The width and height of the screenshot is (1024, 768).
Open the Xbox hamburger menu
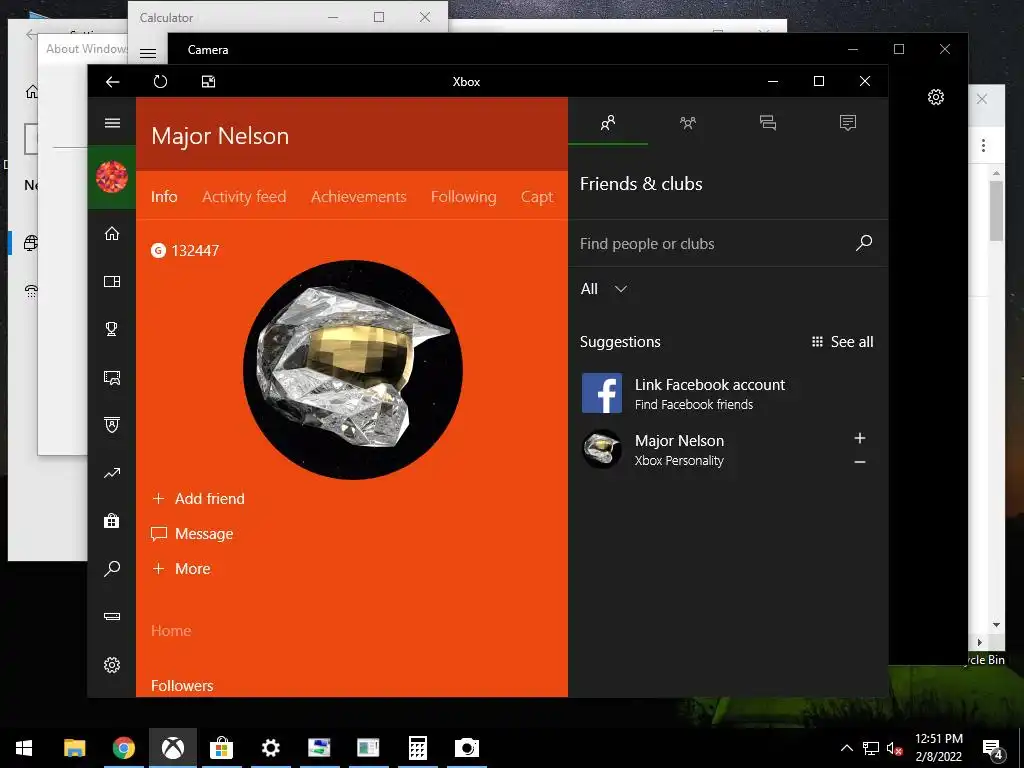pos(112,123)
